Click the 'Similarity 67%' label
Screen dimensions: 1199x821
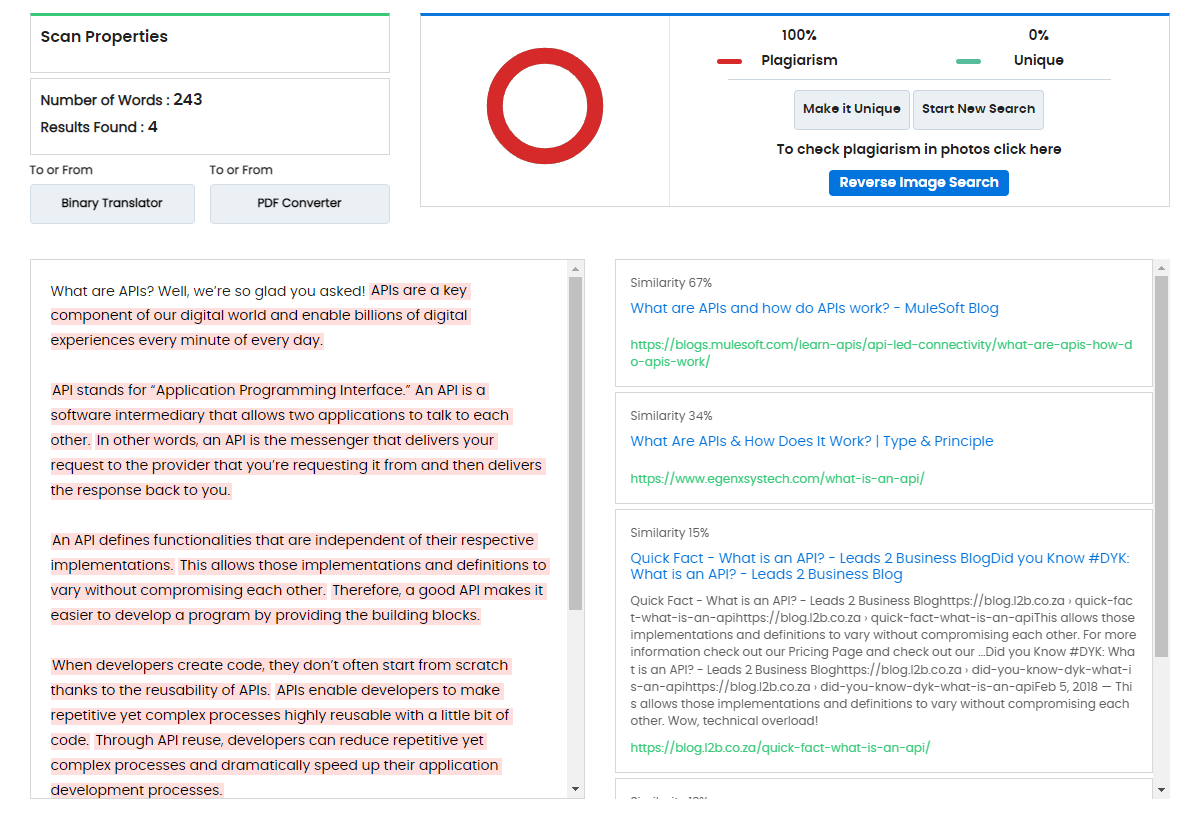(x=671, y=283)
